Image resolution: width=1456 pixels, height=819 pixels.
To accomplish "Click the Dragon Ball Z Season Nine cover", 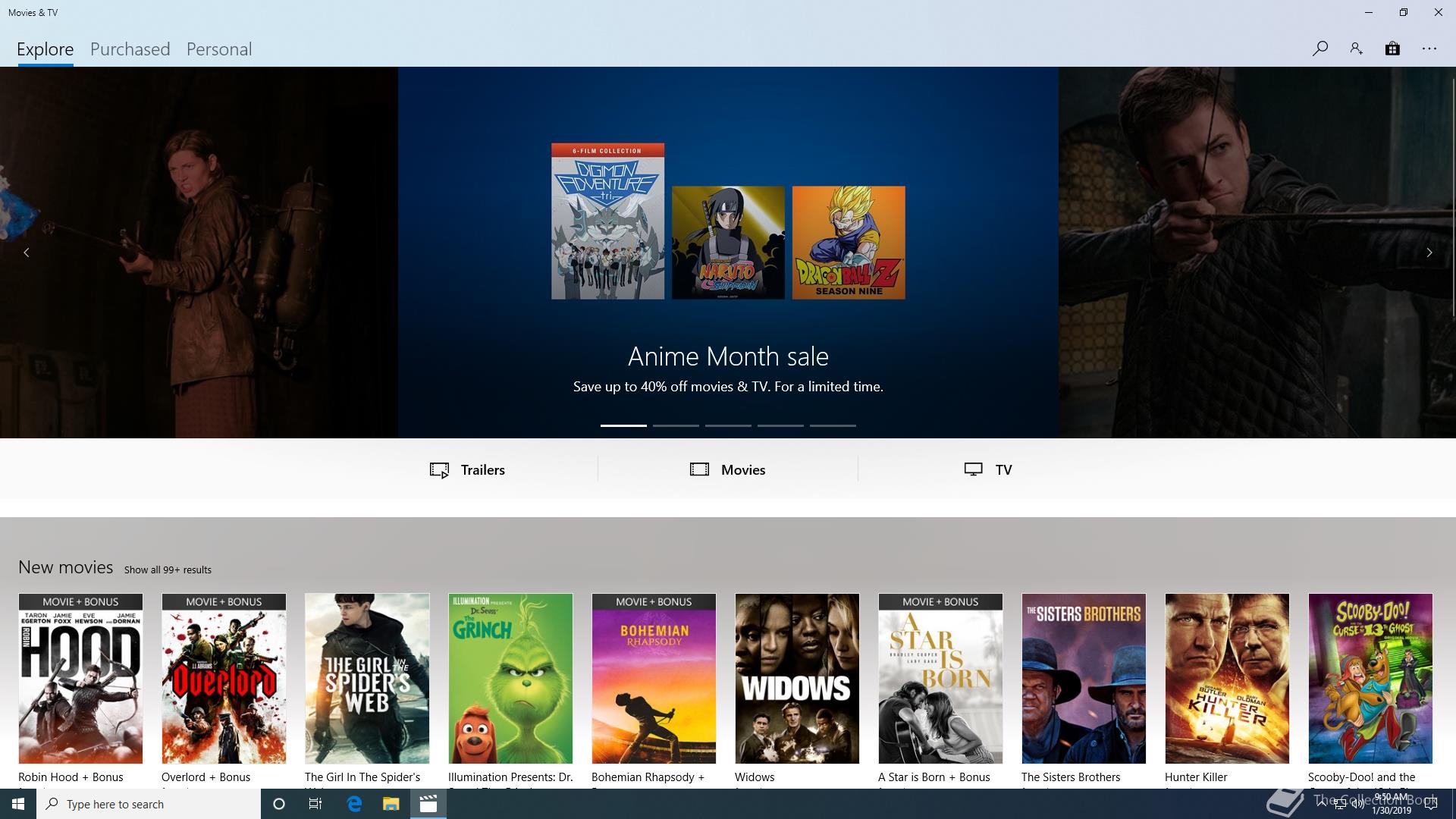I will [849, 243].
